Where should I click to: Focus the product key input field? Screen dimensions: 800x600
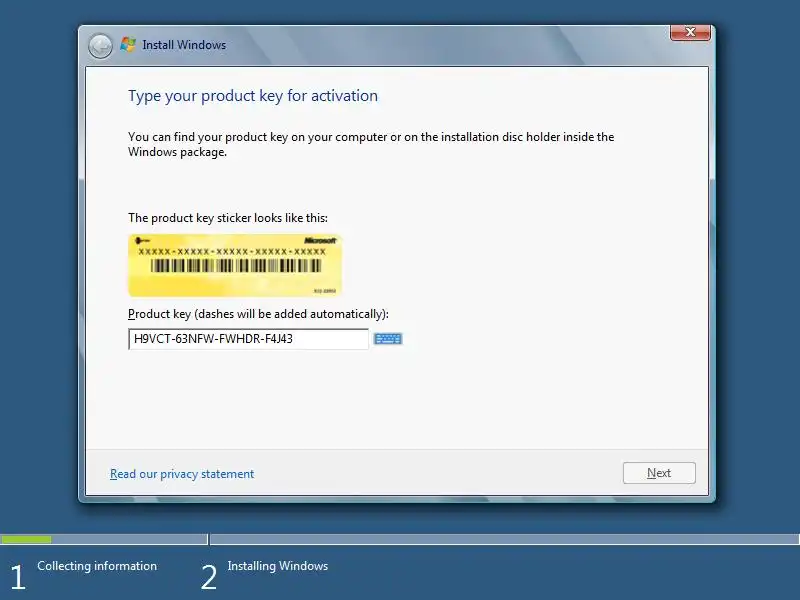248,339
